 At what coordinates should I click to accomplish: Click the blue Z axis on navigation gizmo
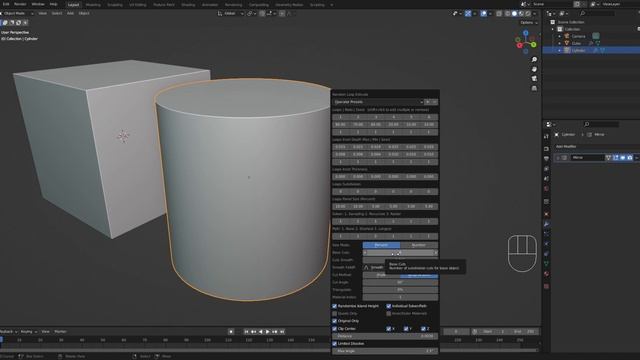click(x=526, y=33)
